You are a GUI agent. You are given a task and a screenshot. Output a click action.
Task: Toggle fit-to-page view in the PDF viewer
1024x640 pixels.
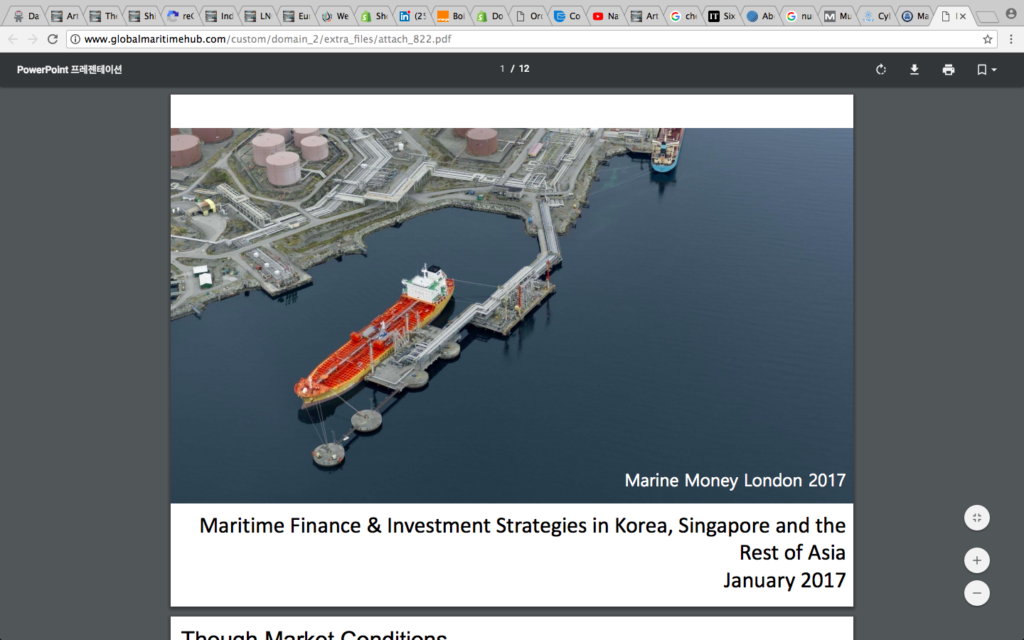click(977, 517)
